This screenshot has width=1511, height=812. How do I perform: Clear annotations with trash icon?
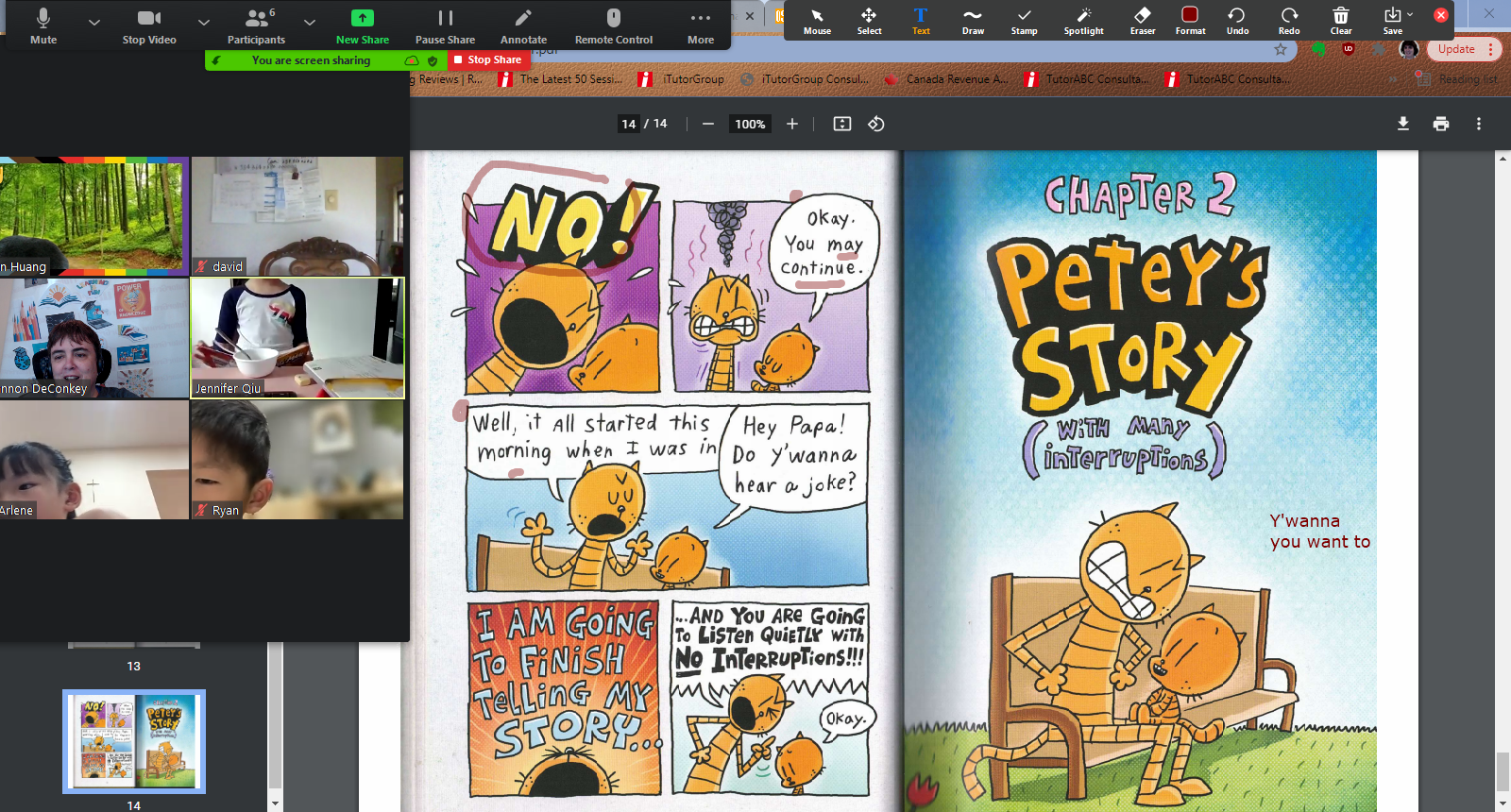click(1341, 21)
